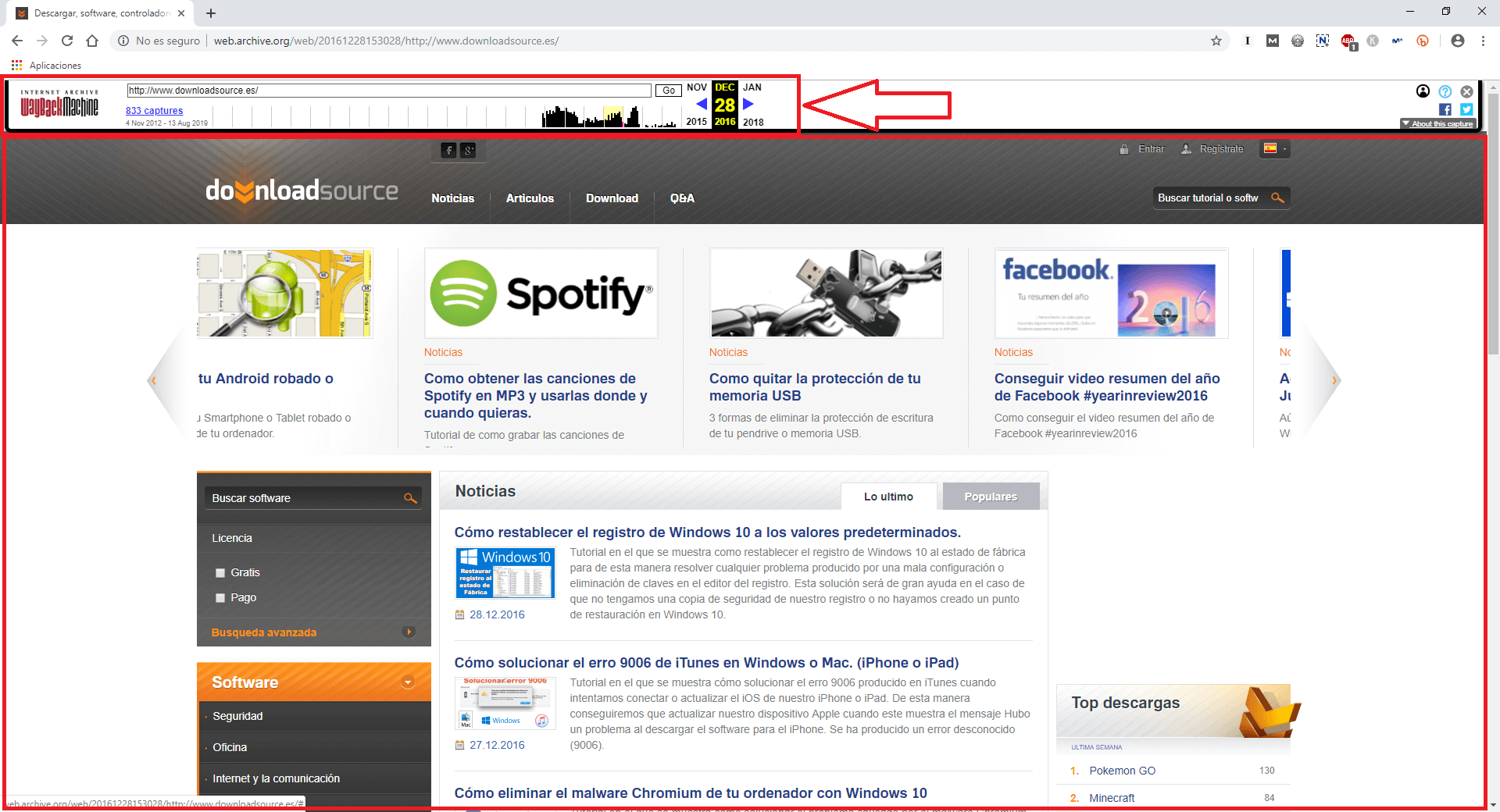This screenshot has height=812, width=1500.
Task: Jump to 2015 in Wayback timeline
Action: point(697,122)
